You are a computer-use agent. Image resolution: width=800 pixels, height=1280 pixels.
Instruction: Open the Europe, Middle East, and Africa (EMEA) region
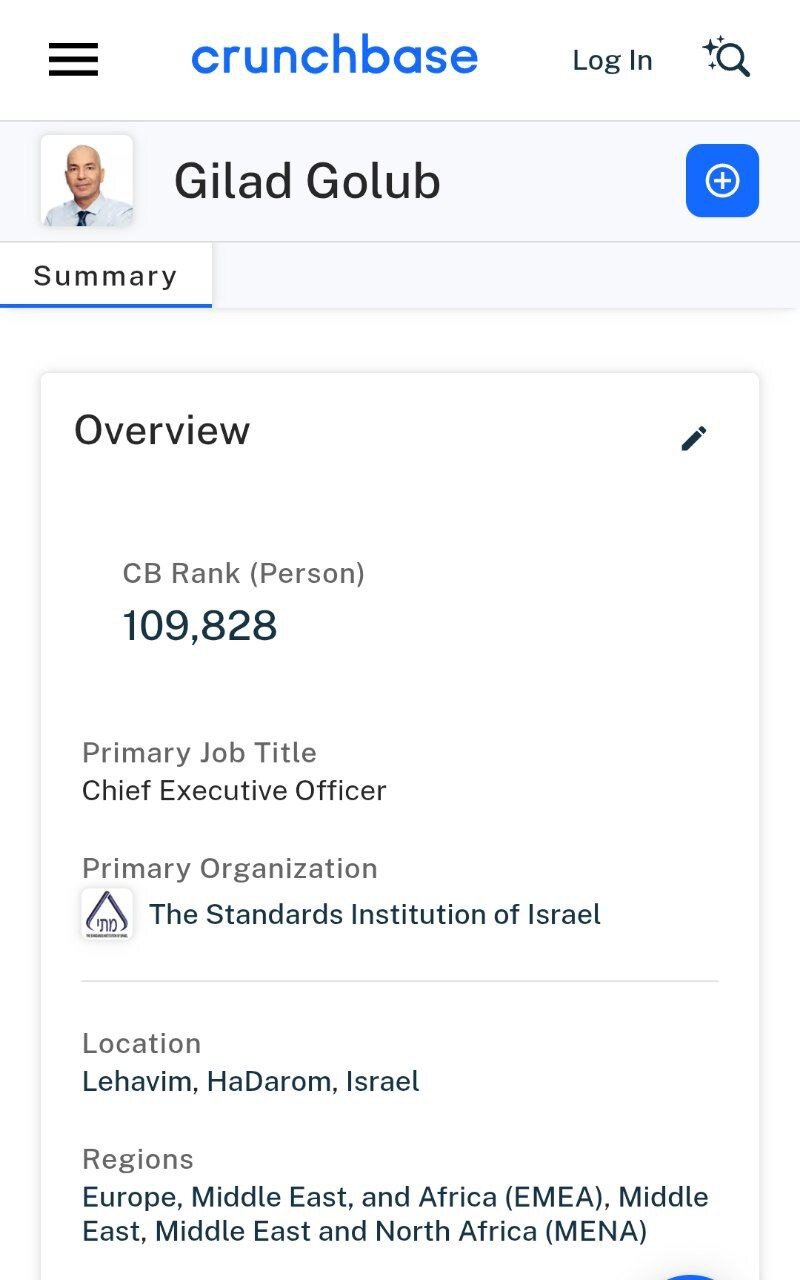pyautogui.click(x=346, y=1197)
